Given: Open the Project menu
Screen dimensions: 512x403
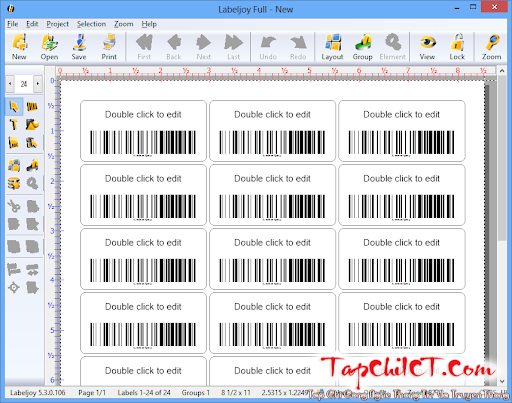Looking at the screenshot, I should [57, 24].
